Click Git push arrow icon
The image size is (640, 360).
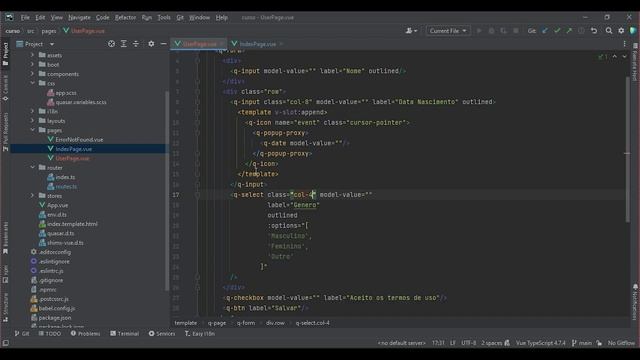click(569, 31)
